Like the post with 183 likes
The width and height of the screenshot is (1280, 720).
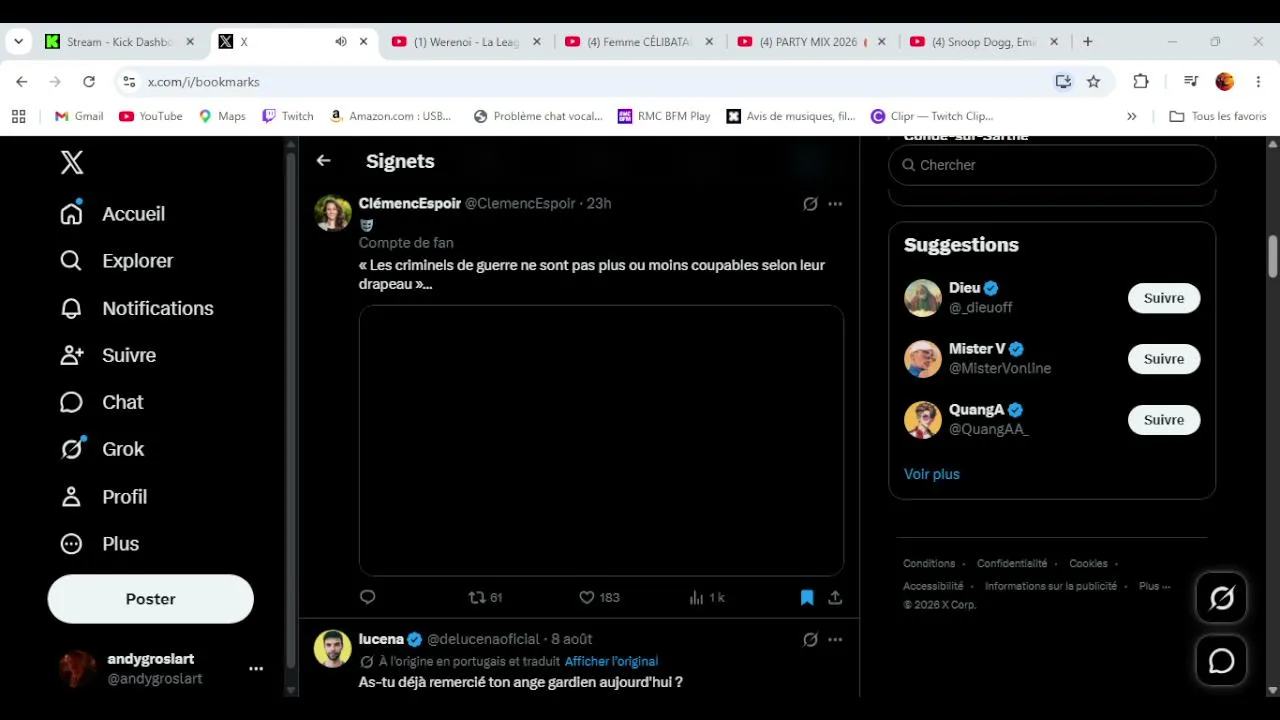coord(599,597)
